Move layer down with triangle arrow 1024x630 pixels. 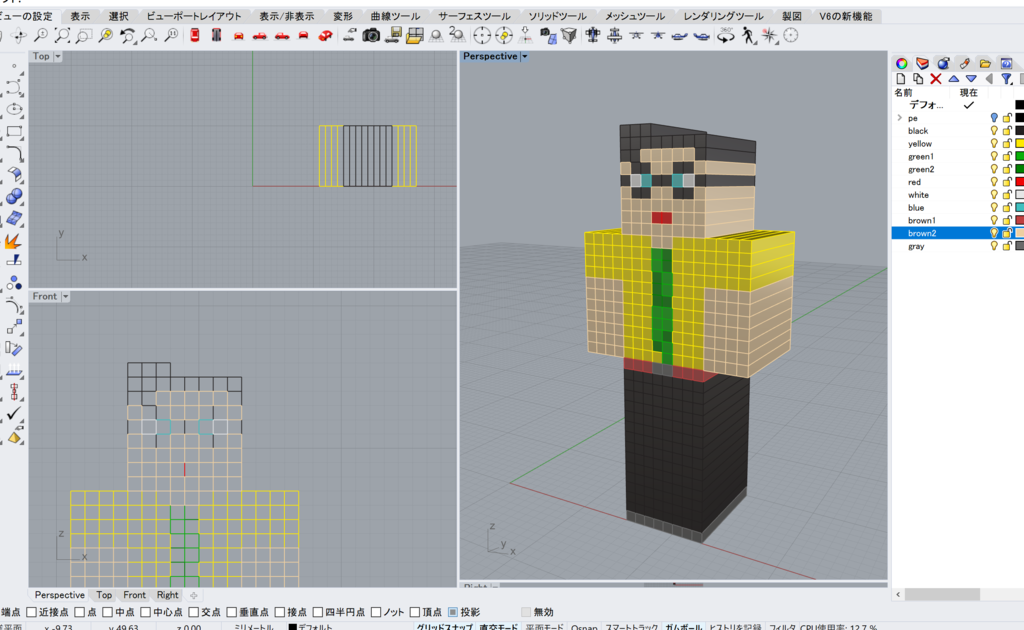(971, 79)
